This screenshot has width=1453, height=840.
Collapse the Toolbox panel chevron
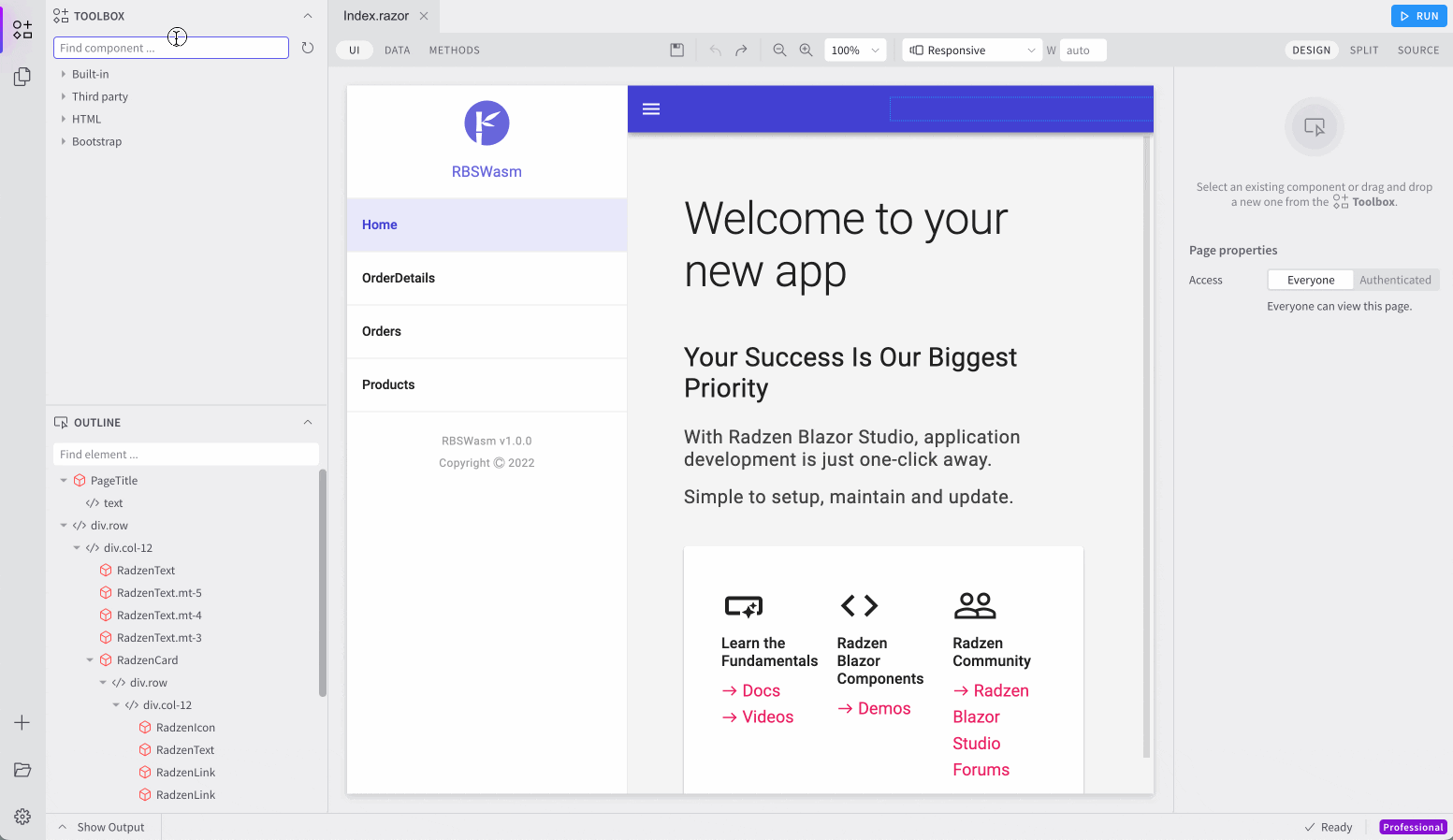click(x=308, y=16)
